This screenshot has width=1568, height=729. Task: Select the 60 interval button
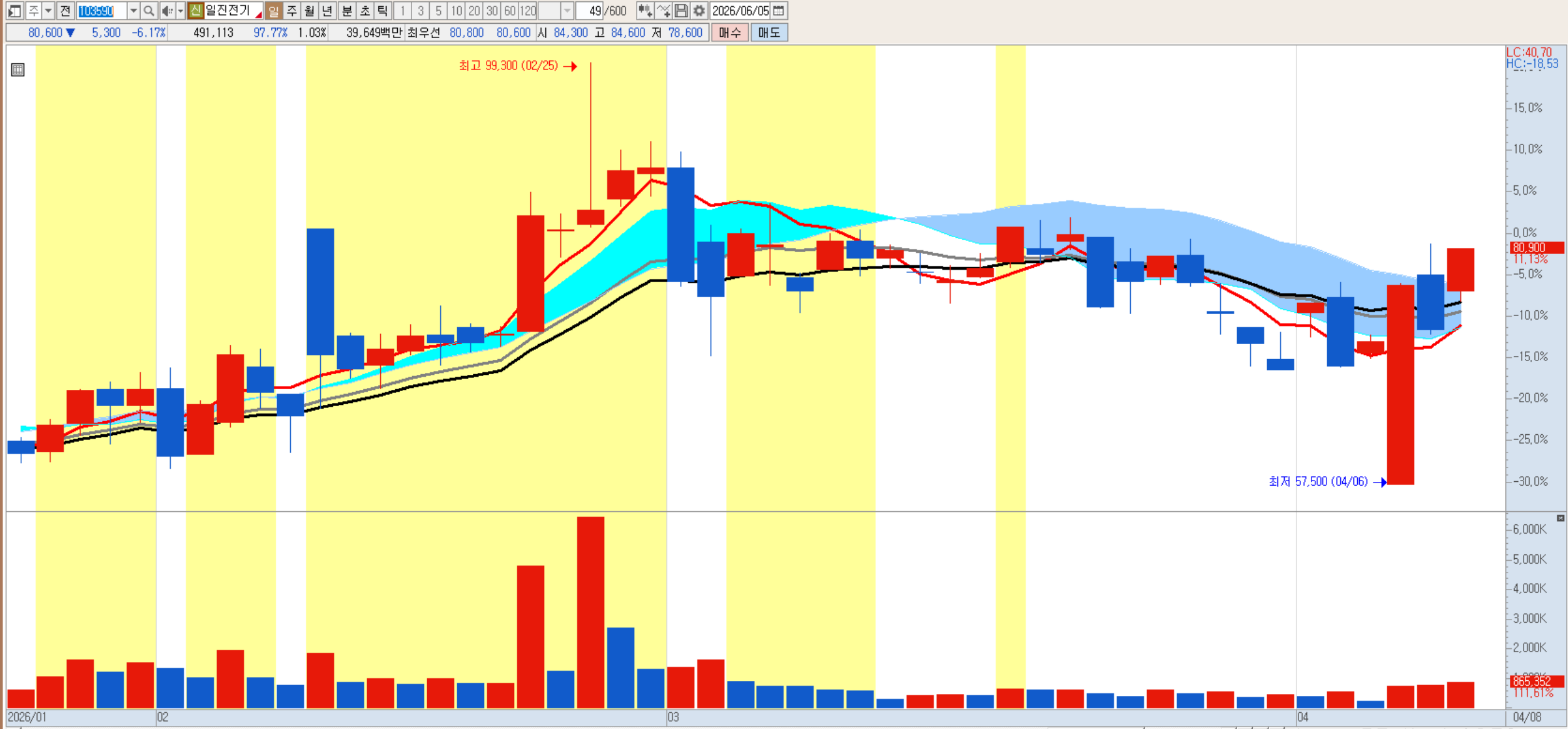coord(510,11)
